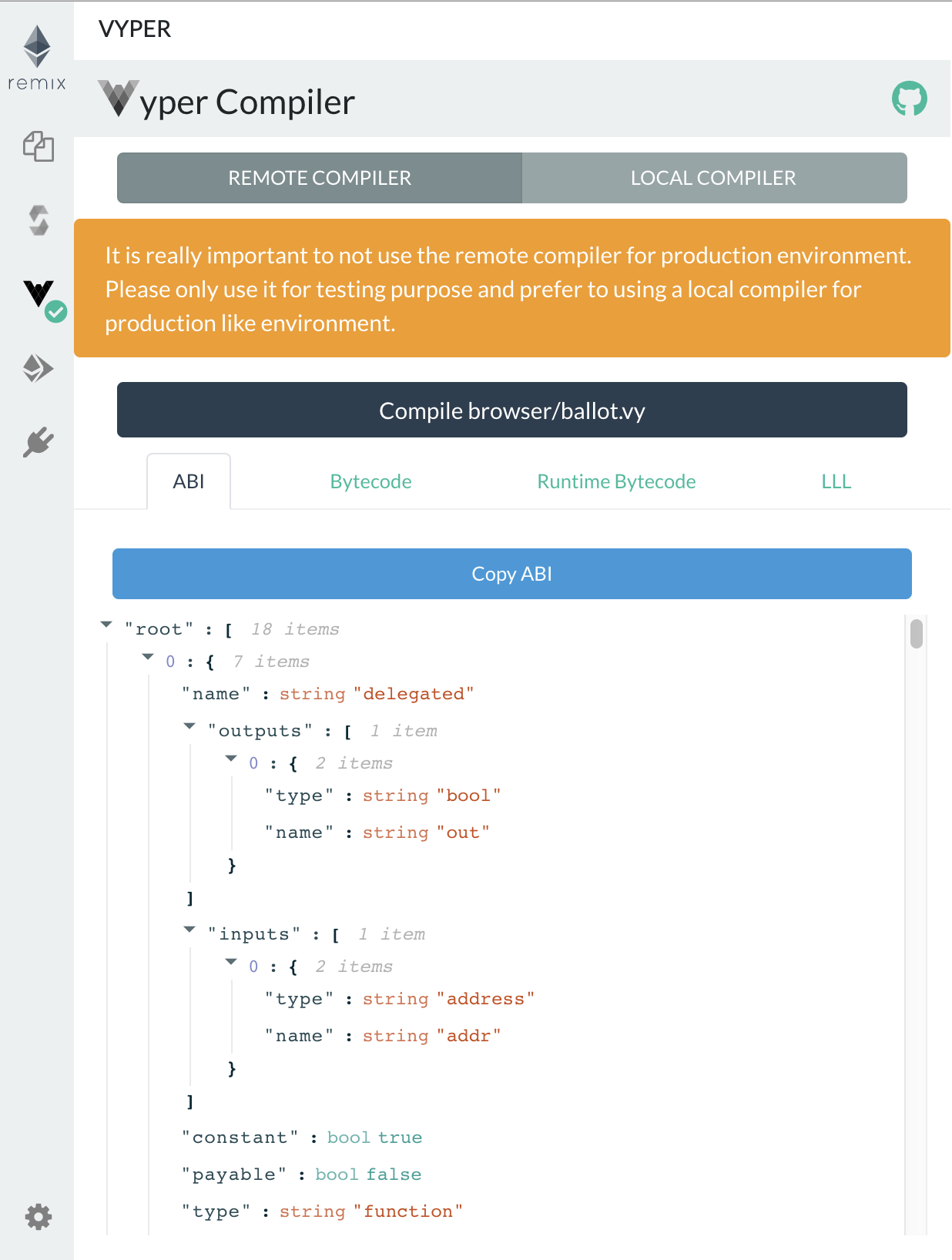Collapse the "inputs" array node

[190, 930]
